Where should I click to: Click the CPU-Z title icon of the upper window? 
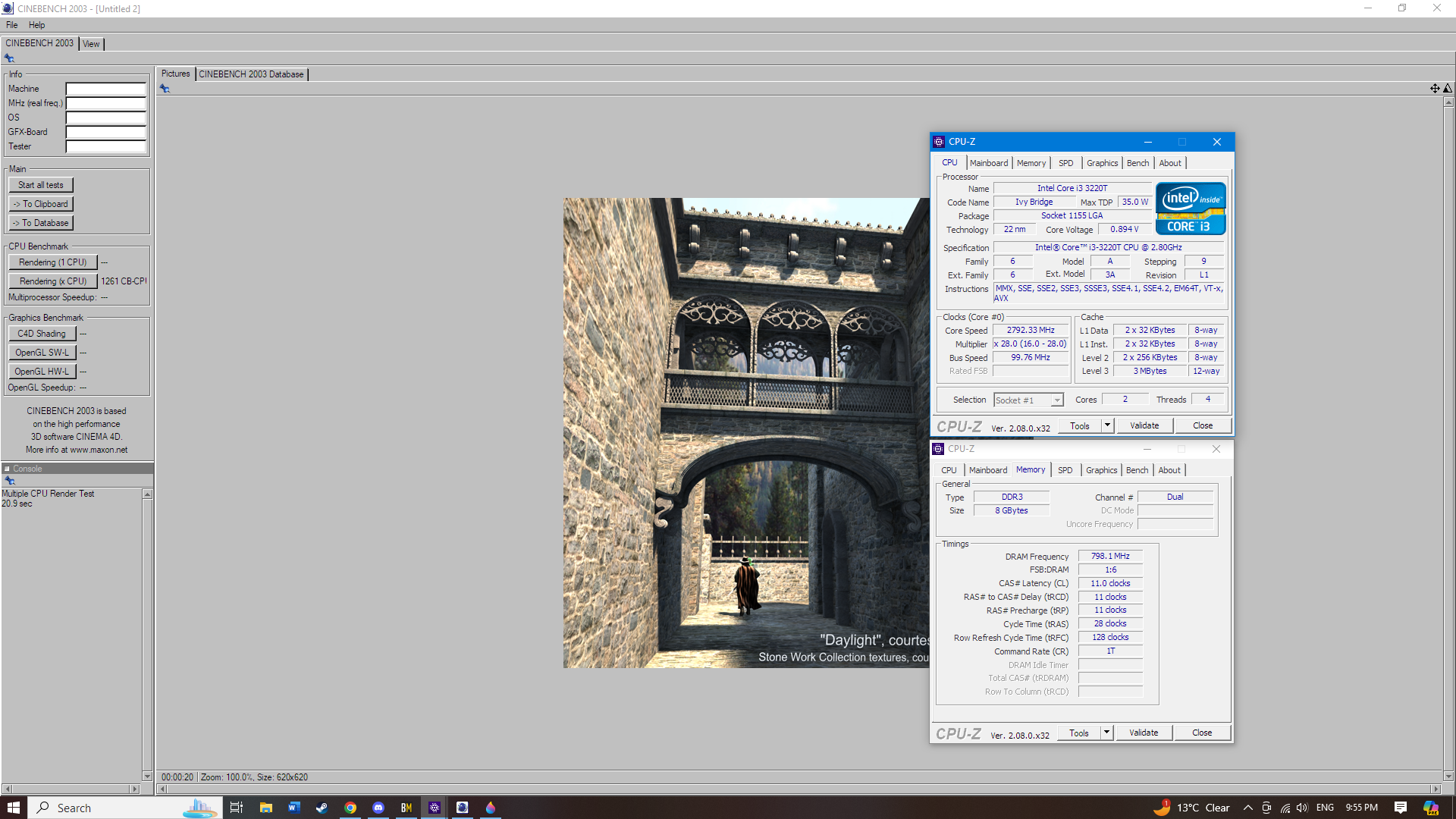[939, 142]
